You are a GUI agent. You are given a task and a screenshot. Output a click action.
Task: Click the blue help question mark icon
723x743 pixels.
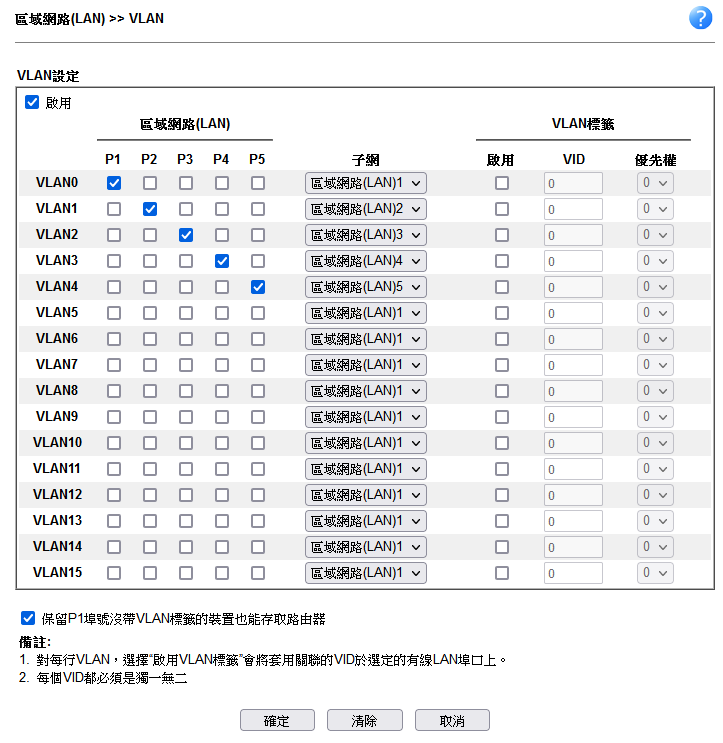[x=700, y=18]
